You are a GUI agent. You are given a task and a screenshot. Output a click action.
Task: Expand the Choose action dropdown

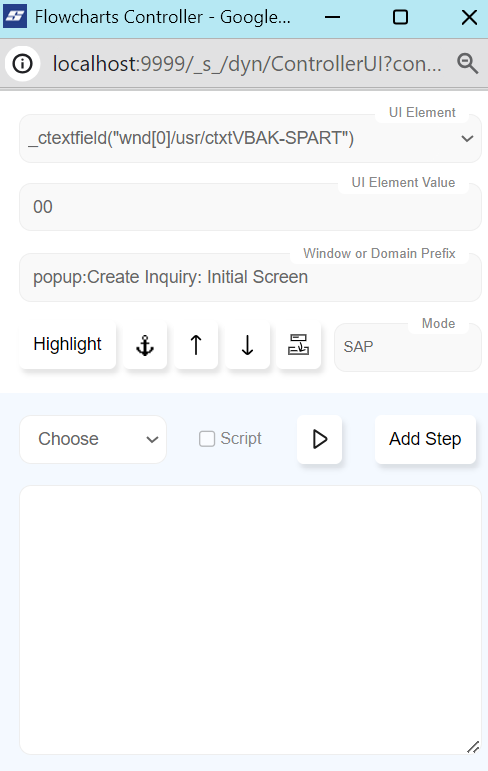[93, 439]
